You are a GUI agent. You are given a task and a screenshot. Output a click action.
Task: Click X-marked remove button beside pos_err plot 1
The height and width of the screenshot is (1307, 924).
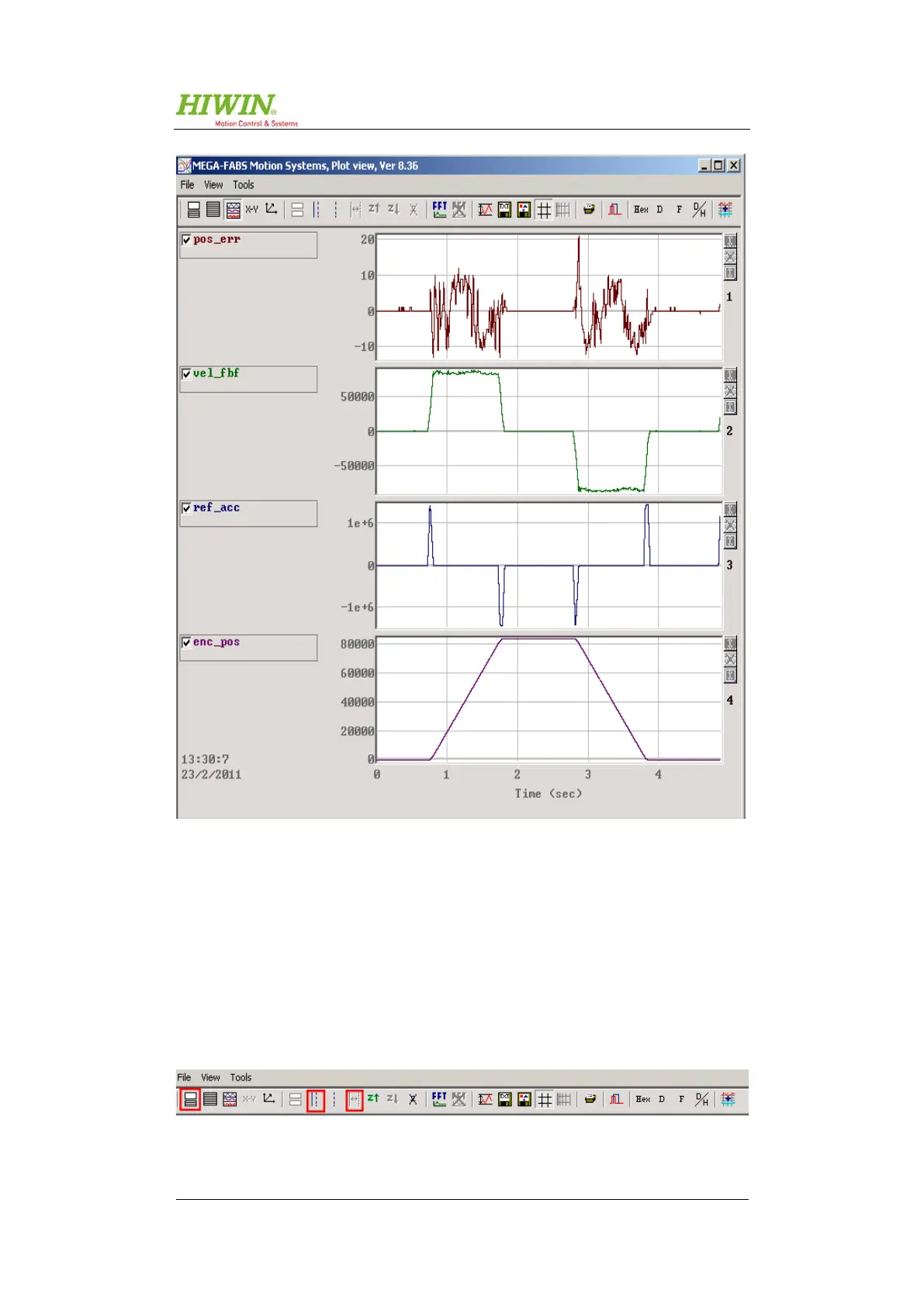(730, 257)
